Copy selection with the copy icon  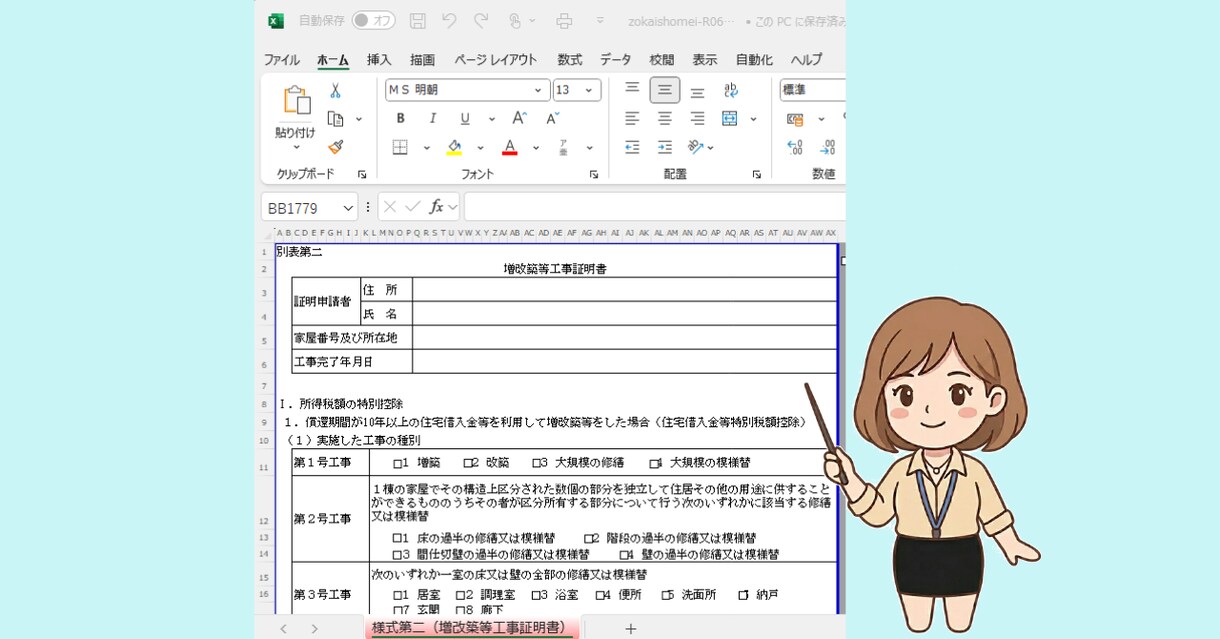[x=336, y=119]
